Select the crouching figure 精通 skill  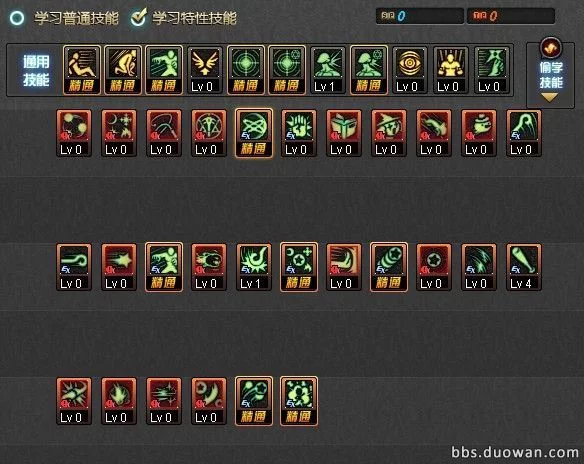coord(123,70)
